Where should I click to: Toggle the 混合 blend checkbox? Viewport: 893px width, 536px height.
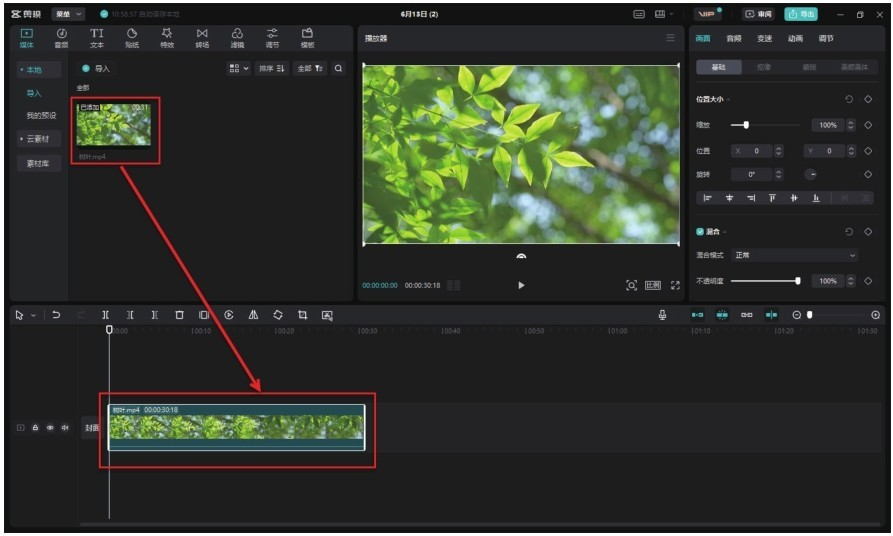[700, 231]
